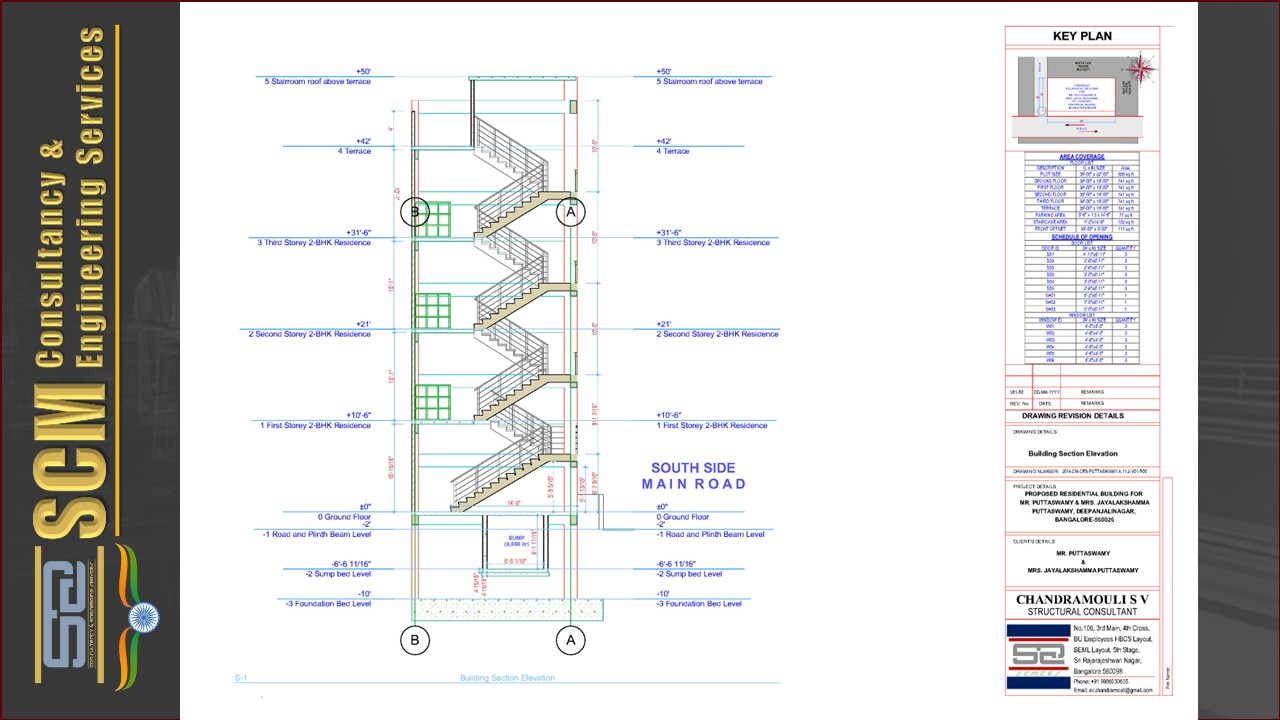Click the AREA COVERAGE table heading
Viewport: 1280px width, 720px height.
click(1082, 157)
